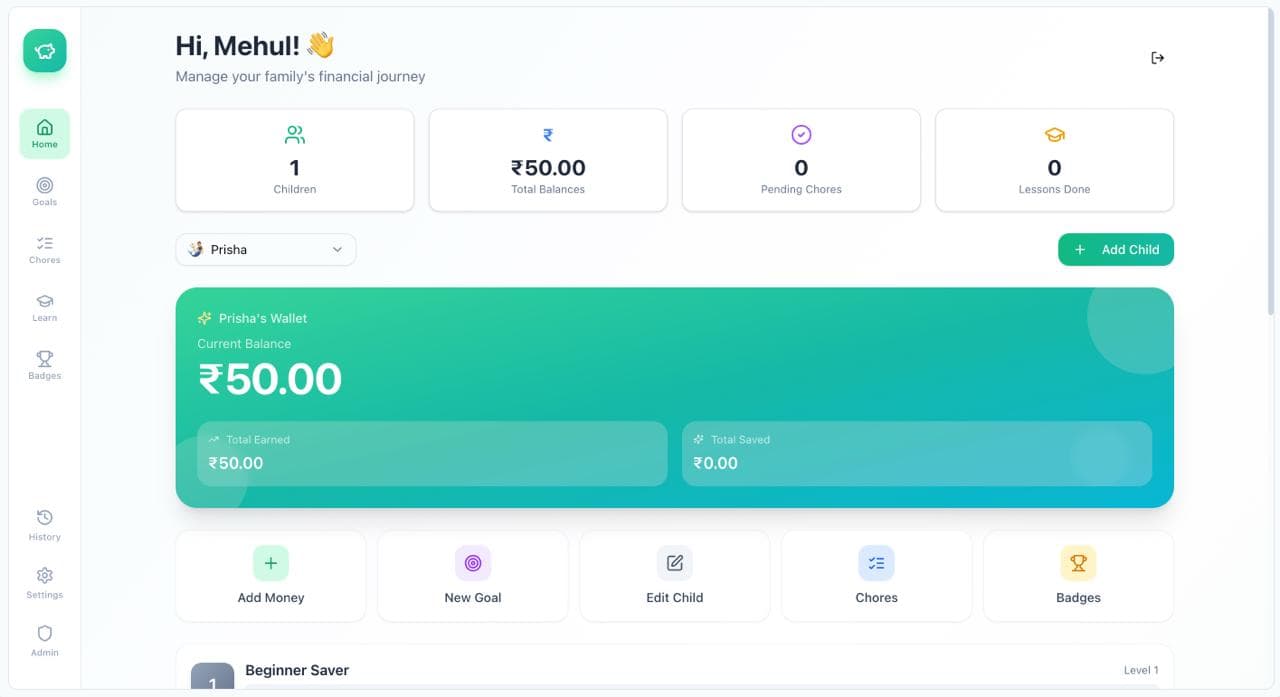
Task: Open the Badges trophy in sidebar
Action: (x=45, y=365)
